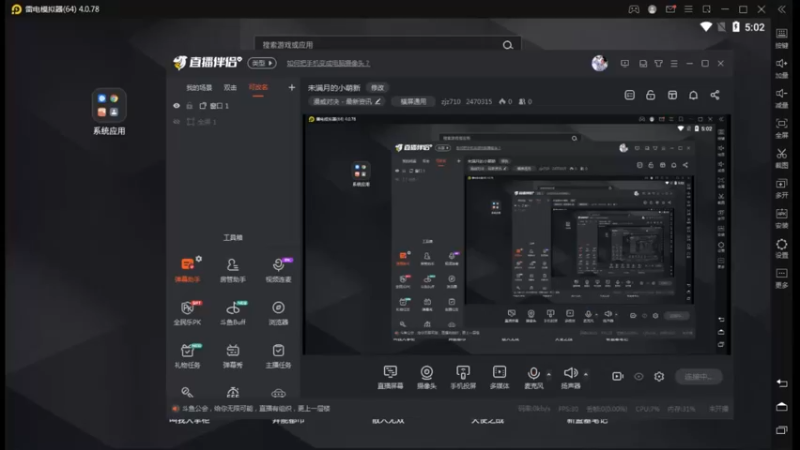Add 多媒体 multimedia source

(499, 377)
